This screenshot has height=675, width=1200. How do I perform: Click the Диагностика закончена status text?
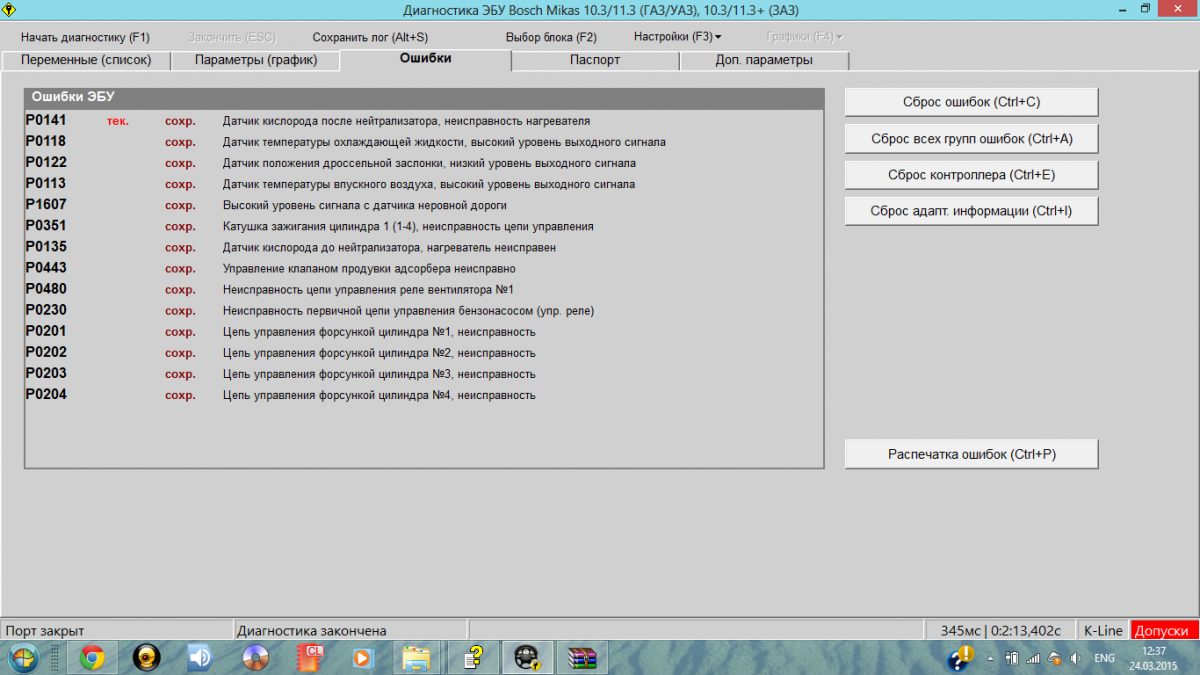pos(312,631)
